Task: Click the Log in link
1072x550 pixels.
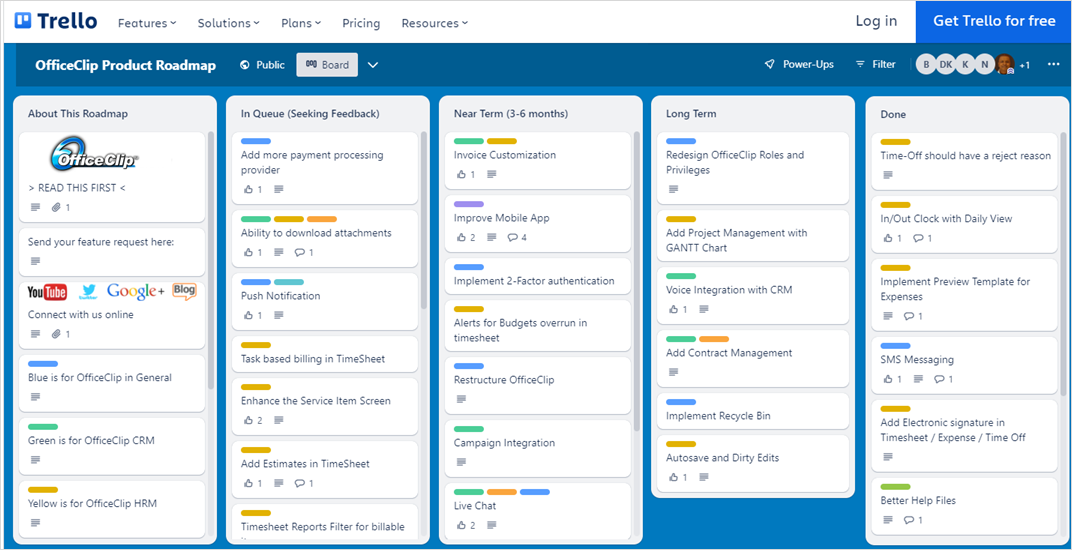Action: click(x=876, y=21)
